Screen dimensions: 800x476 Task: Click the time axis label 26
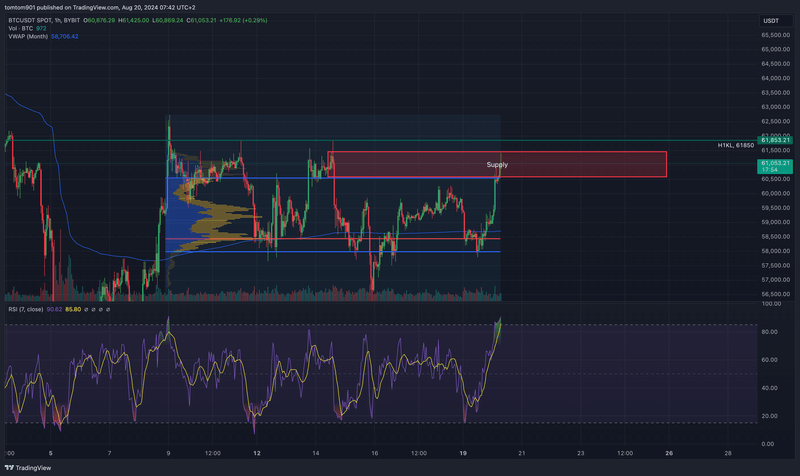[x=669, y=453]
